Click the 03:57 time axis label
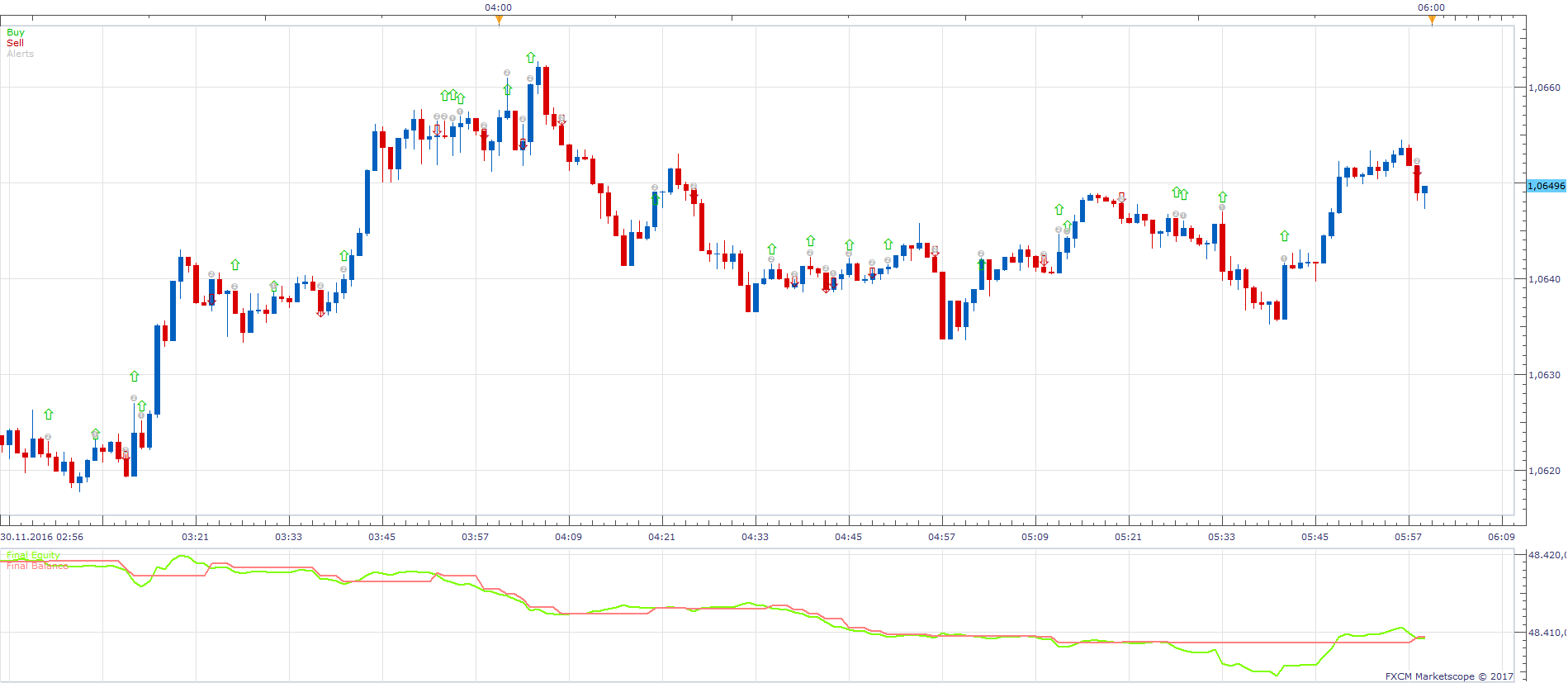Viewport: 1568px width, 683px height. (476, 537)
